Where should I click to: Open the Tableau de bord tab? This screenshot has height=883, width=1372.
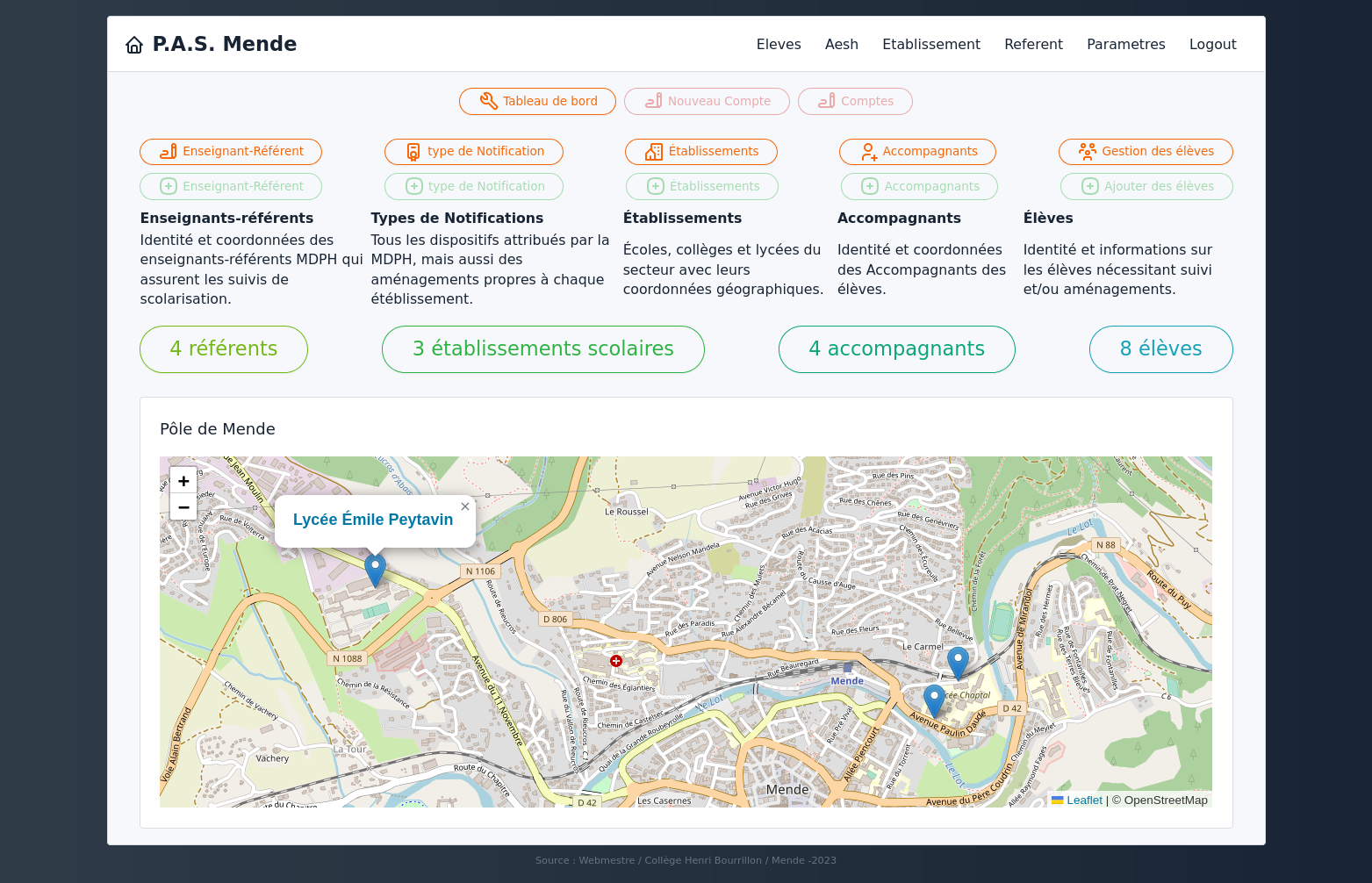537,102
